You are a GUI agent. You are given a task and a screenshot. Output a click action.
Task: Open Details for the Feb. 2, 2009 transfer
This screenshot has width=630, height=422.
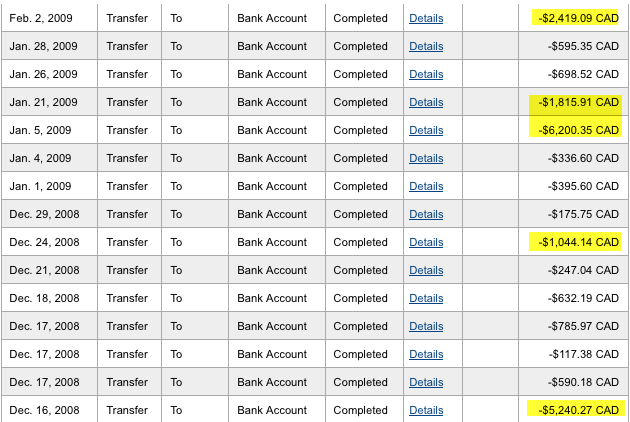click(x=426, y=18)
